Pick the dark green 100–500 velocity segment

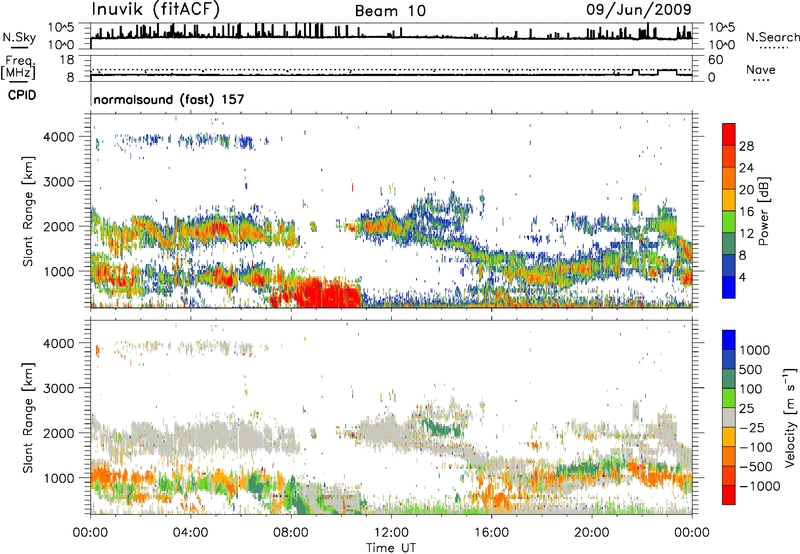[729, 379]
